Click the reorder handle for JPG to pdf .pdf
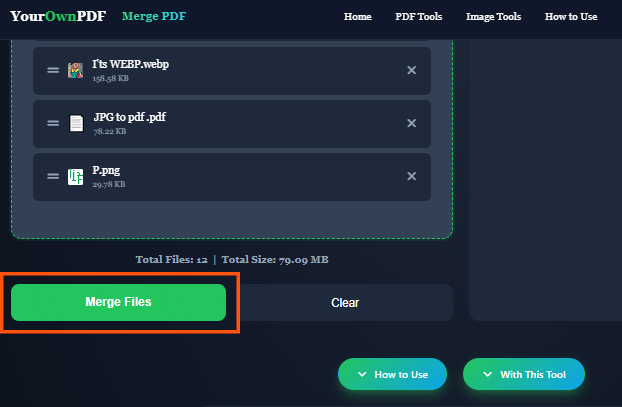This screenshot has height=407, width=622. (x=53, y=123)
